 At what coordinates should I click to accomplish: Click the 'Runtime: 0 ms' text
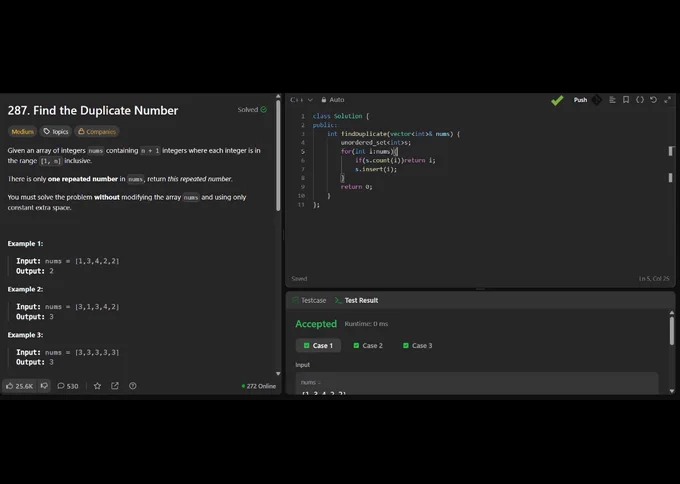(366, 324)
